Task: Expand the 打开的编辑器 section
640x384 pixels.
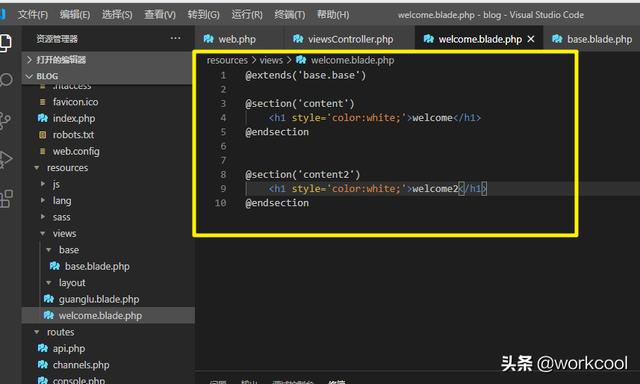Action: (107, 60)
